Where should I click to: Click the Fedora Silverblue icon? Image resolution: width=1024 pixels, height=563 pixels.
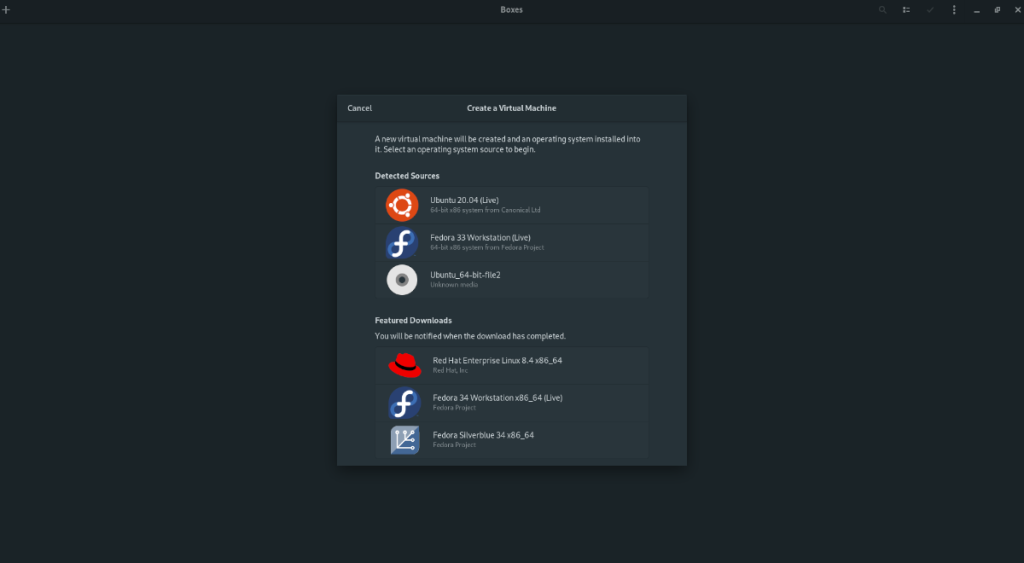click(x=405, y=440)
